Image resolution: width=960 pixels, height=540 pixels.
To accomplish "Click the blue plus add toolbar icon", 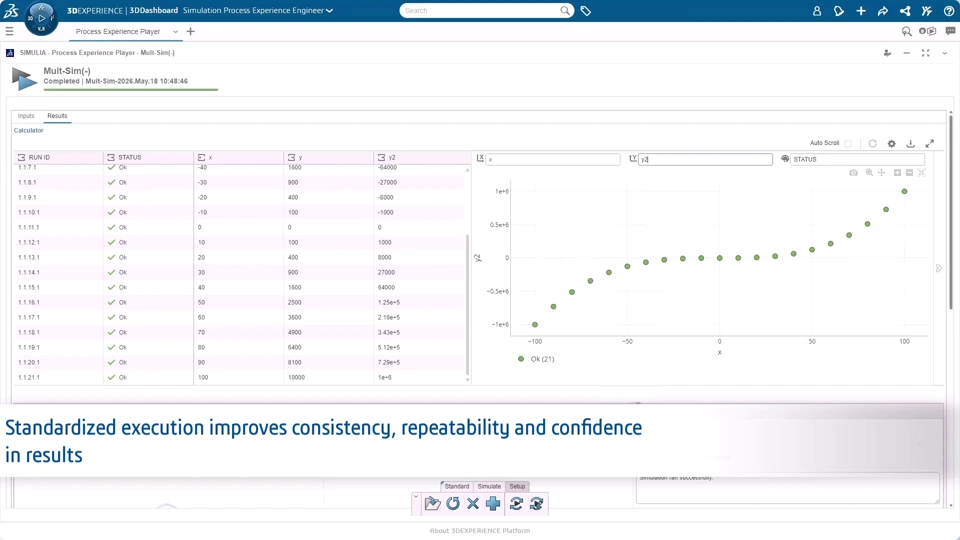I will [493, 504].
